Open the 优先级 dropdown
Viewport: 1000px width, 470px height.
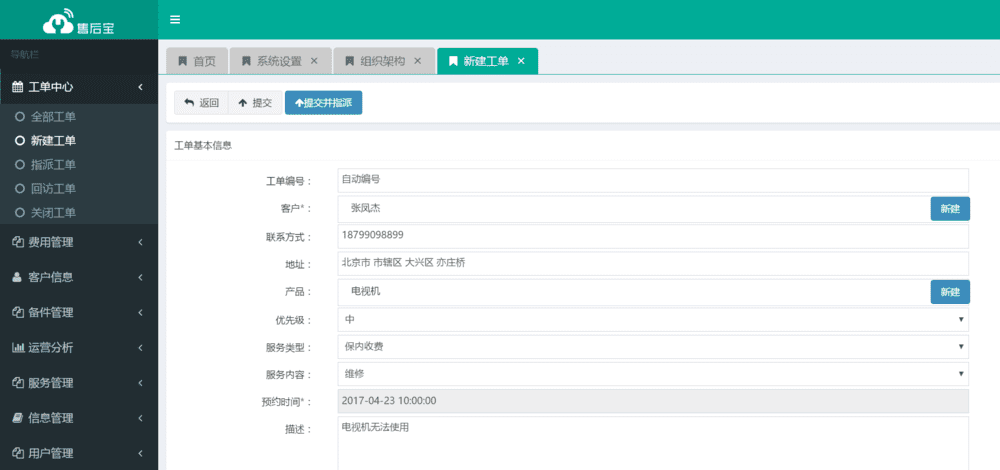tap(653, 319)
